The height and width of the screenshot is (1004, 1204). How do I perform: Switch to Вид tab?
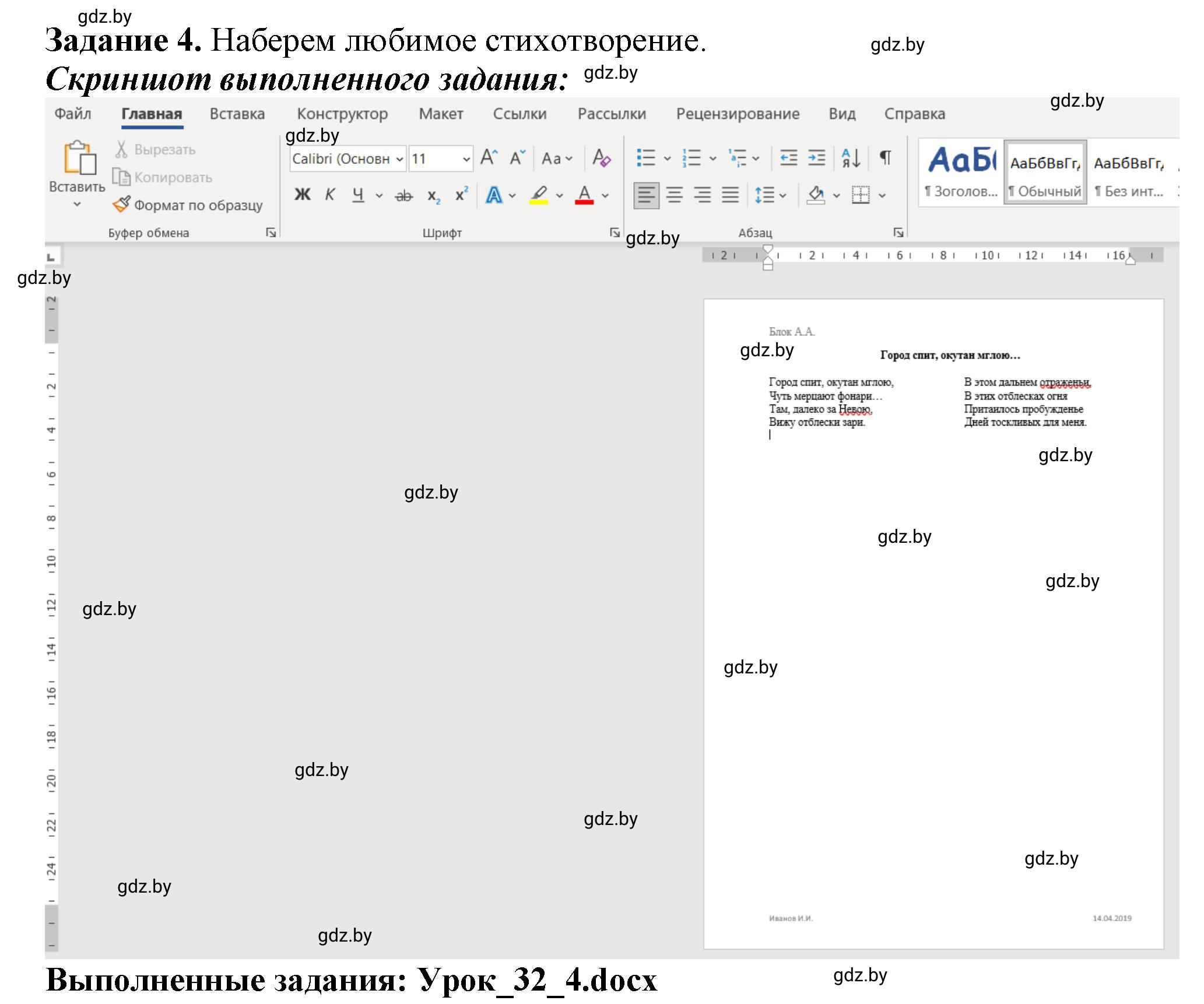point(842,114)
